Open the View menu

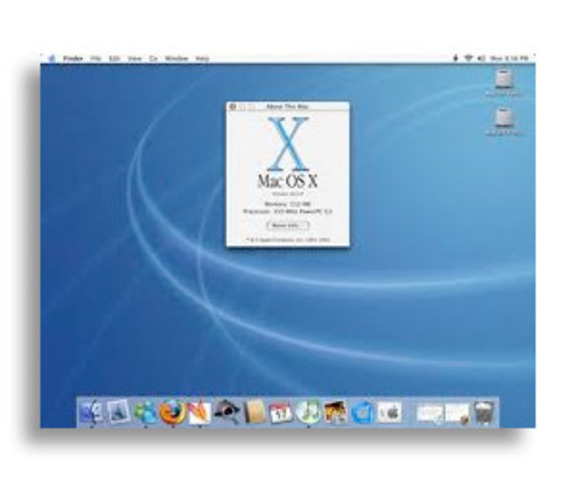135,58
